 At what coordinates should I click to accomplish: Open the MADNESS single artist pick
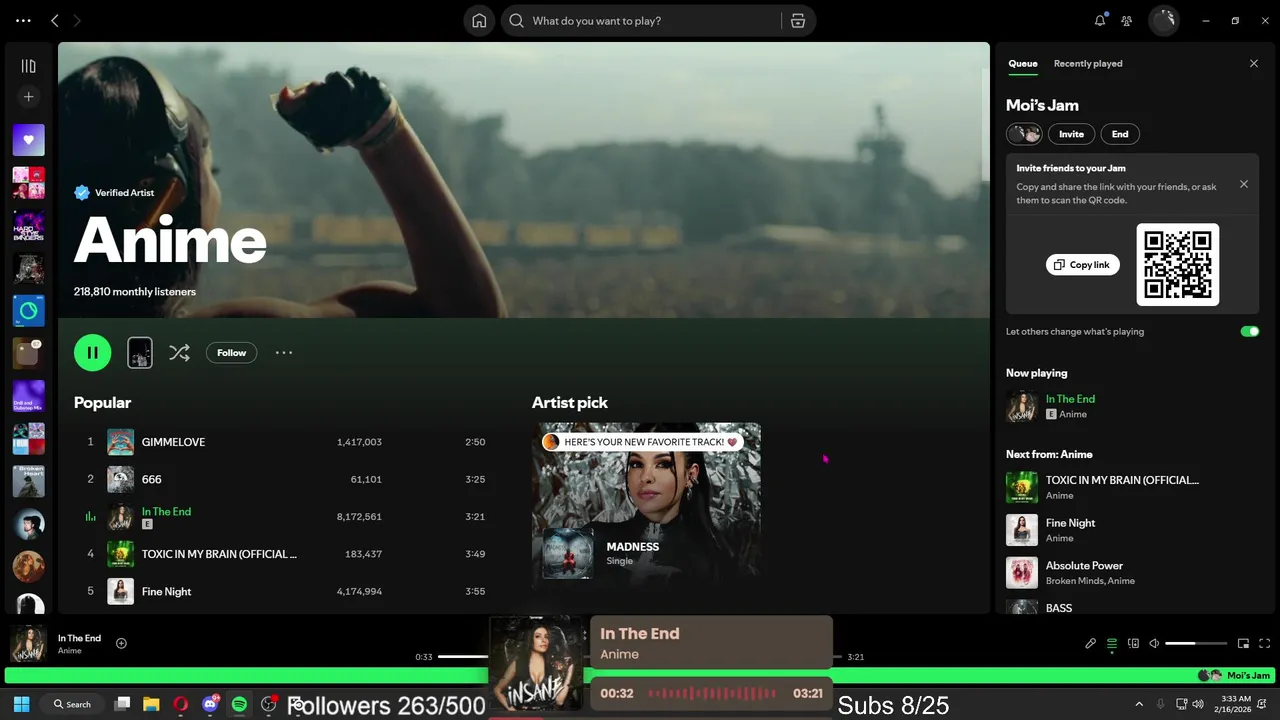[x=646, y=502]
